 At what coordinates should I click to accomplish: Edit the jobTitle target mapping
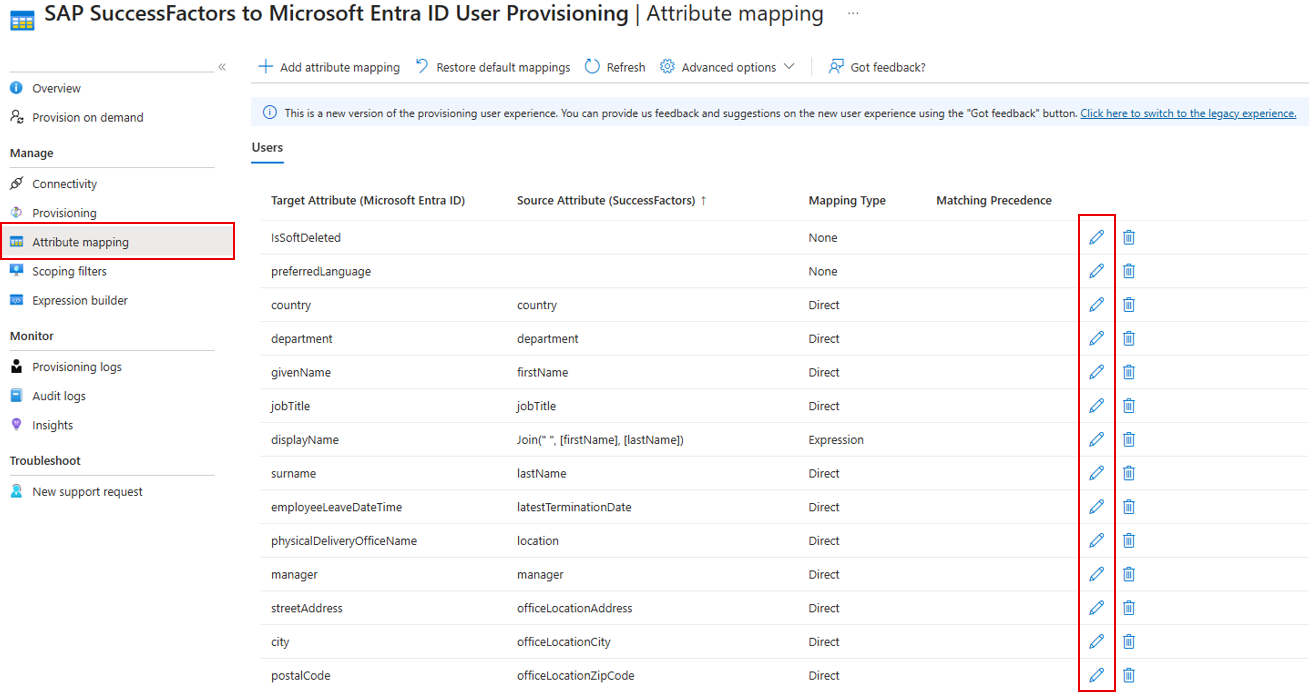tap(1097, 405)
